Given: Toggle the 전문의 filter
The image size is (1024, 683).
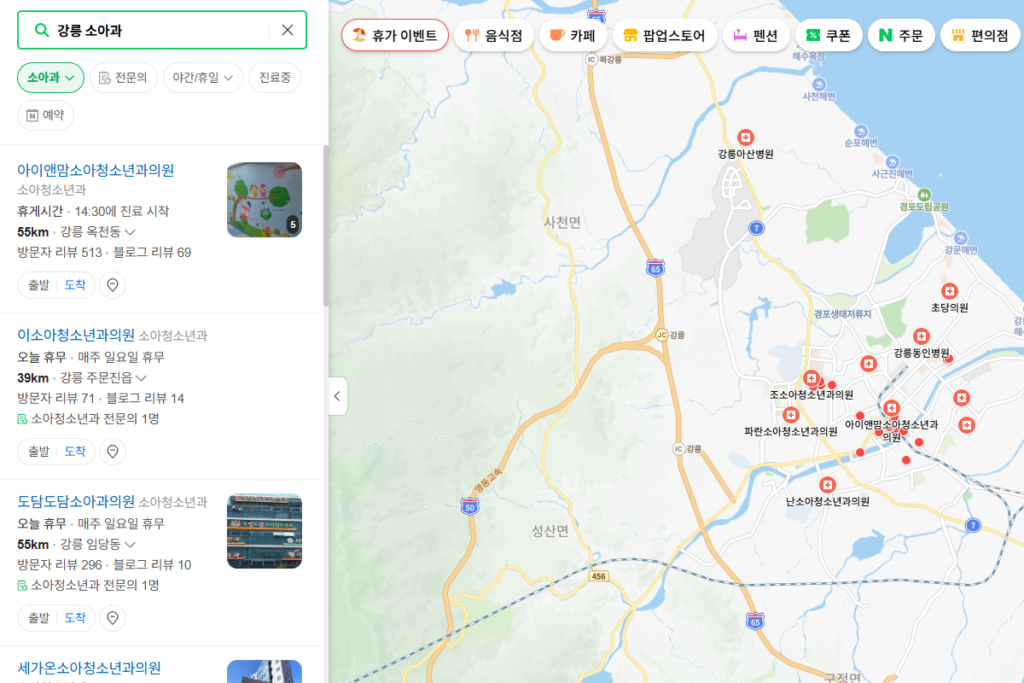Looking at the screenshot, I should click(123, 77).
